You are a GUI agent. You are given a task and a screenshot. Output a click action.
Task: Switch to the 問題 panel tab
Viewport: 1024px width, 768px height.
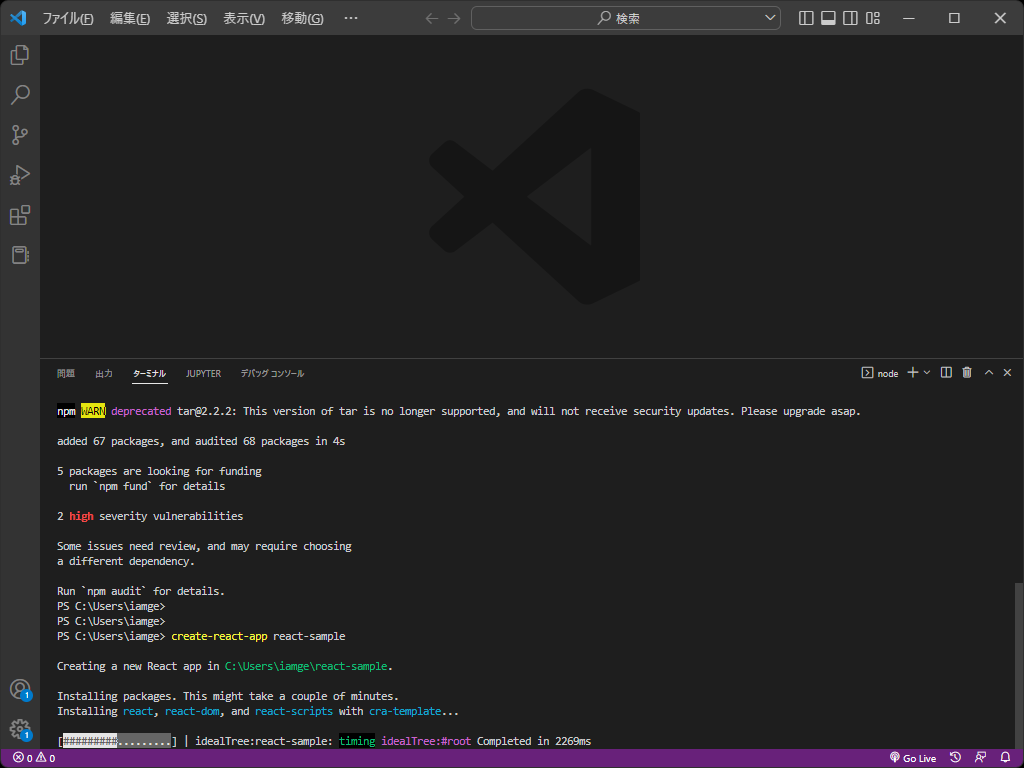[66, 374]
